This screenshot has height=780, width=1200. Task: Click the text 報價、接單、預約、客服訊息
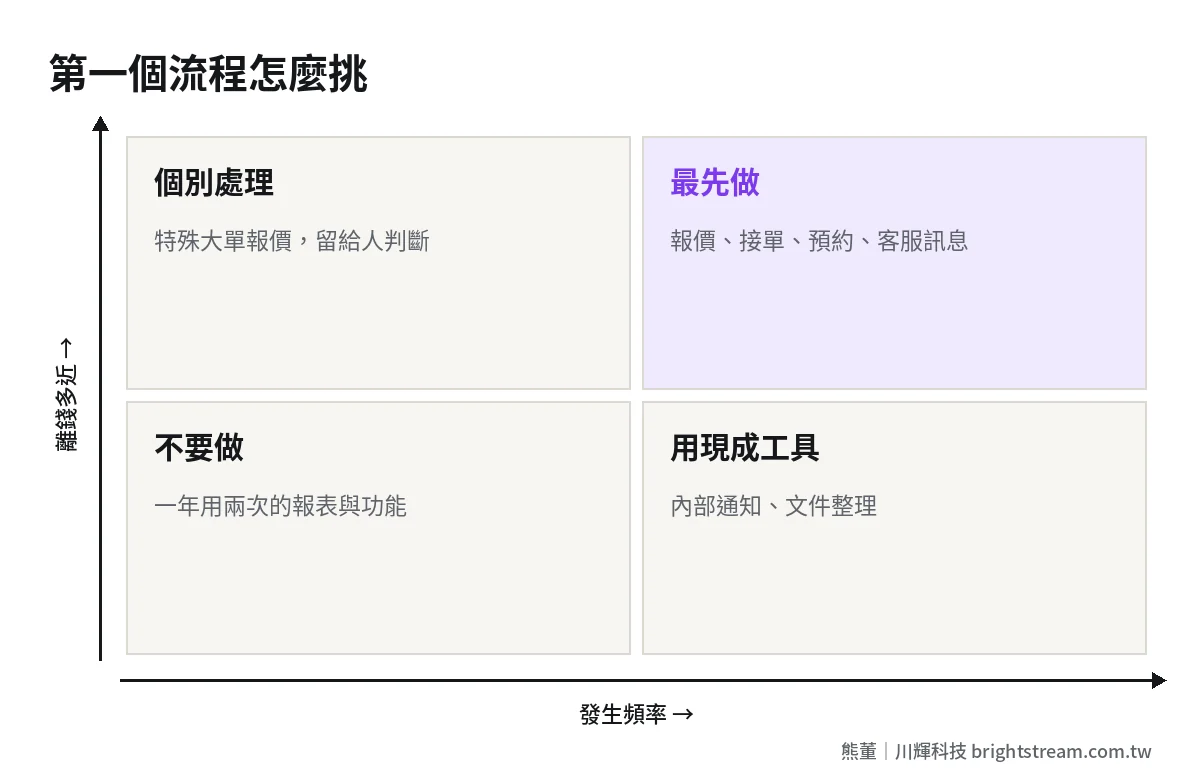click(x=819, y=241)
